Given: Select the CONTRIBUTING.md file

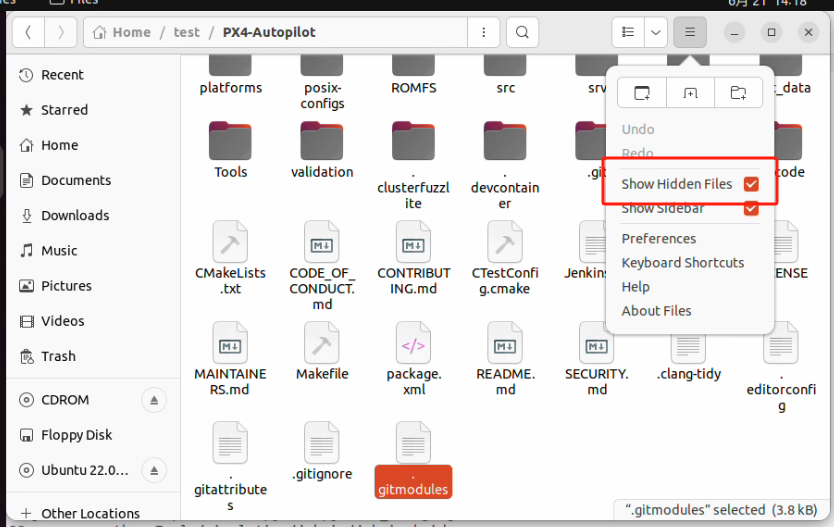Looking at the screenshot, I should [413, 258].
